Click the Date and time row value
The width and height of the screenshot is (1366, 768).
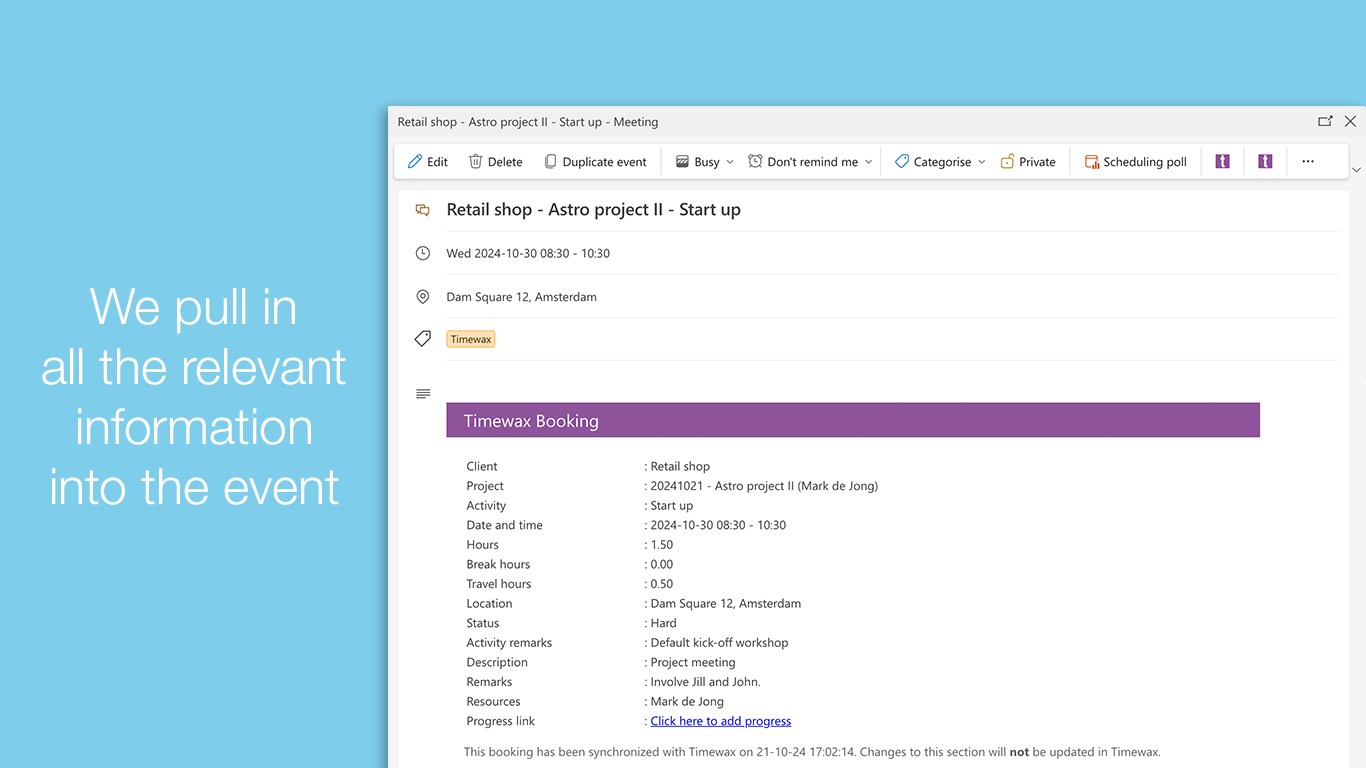point(718,525)
